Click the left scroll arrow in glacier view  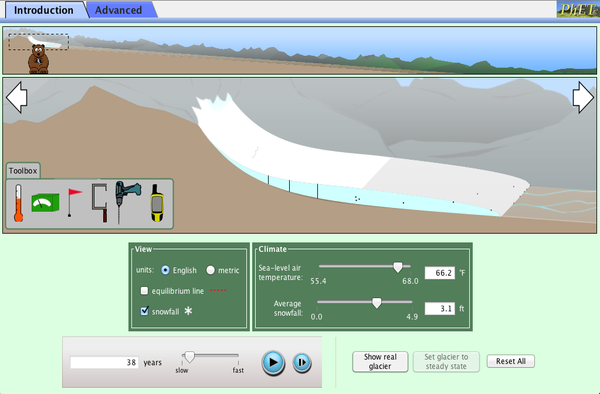pyautogui.click(x=16, y=97)
